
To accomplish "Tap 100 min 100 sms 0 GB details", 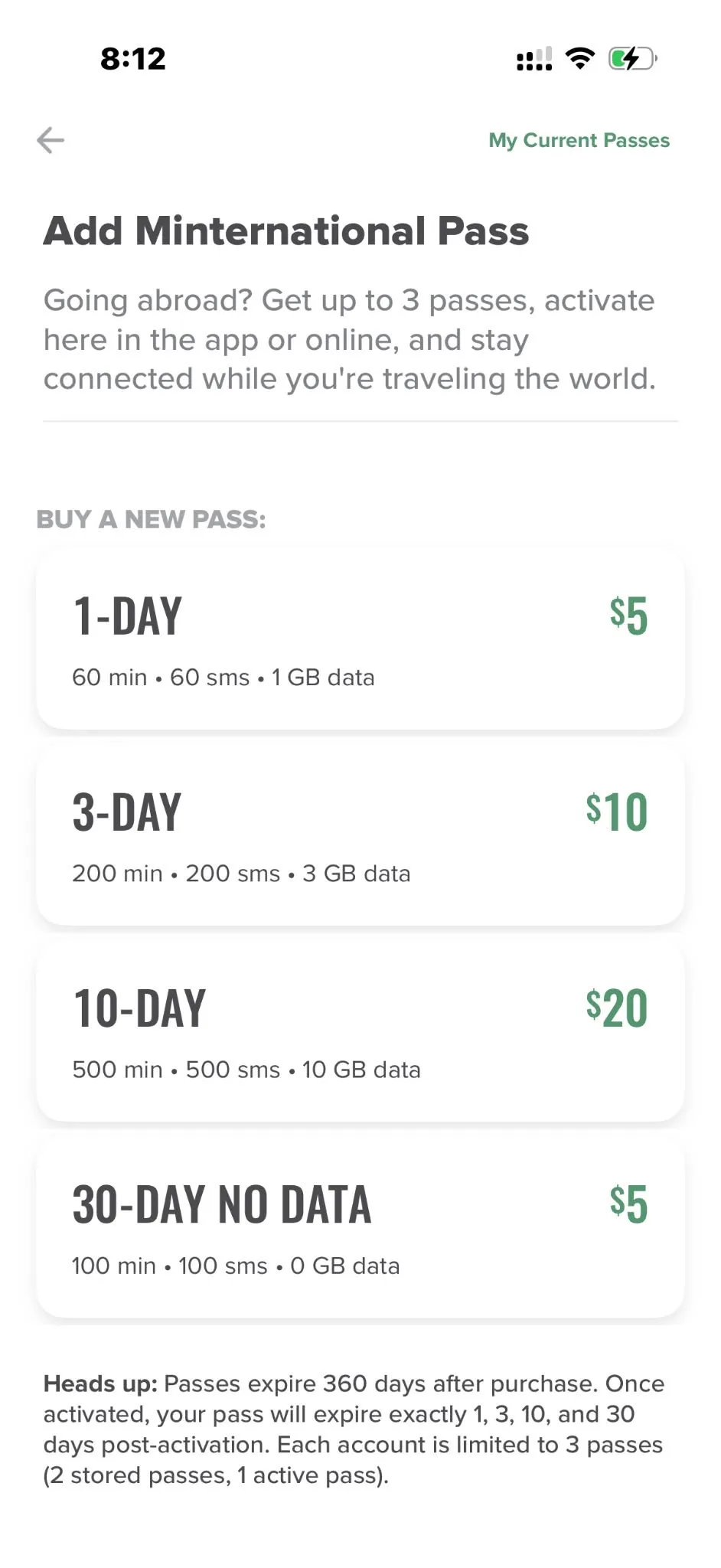I will (236, 1266).
